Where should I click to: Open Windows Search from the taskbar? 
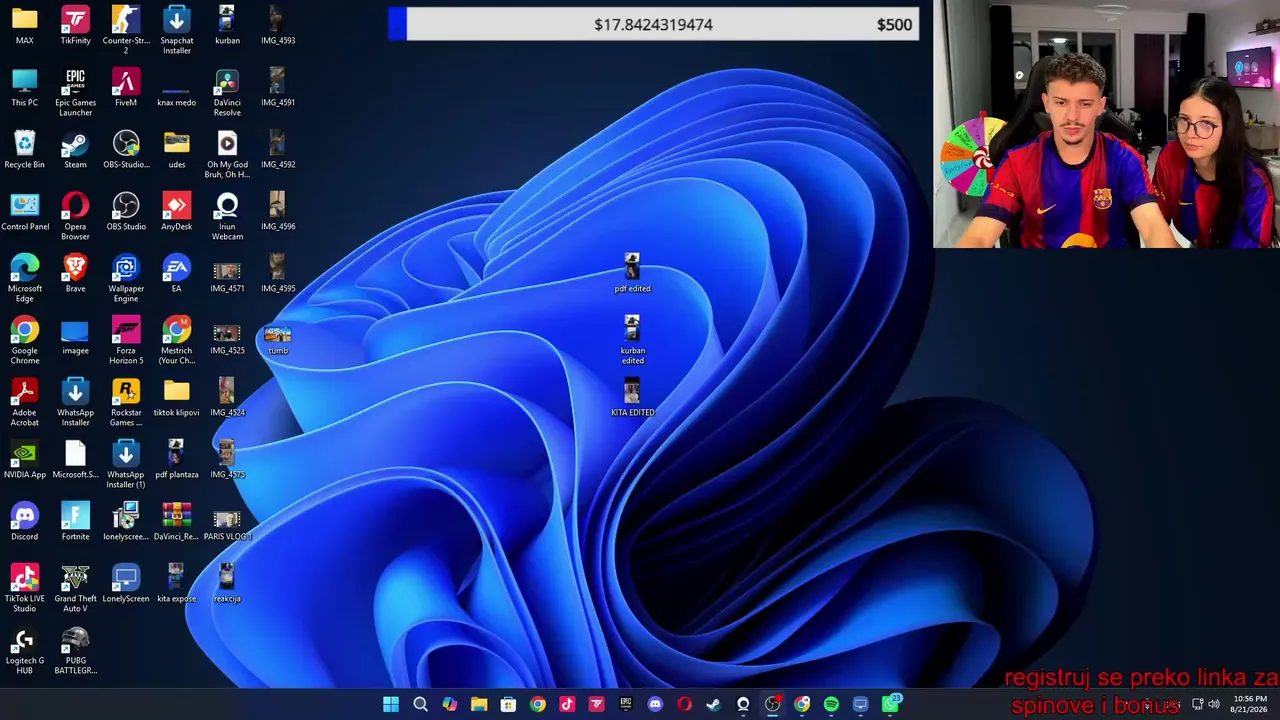(420, 704)
